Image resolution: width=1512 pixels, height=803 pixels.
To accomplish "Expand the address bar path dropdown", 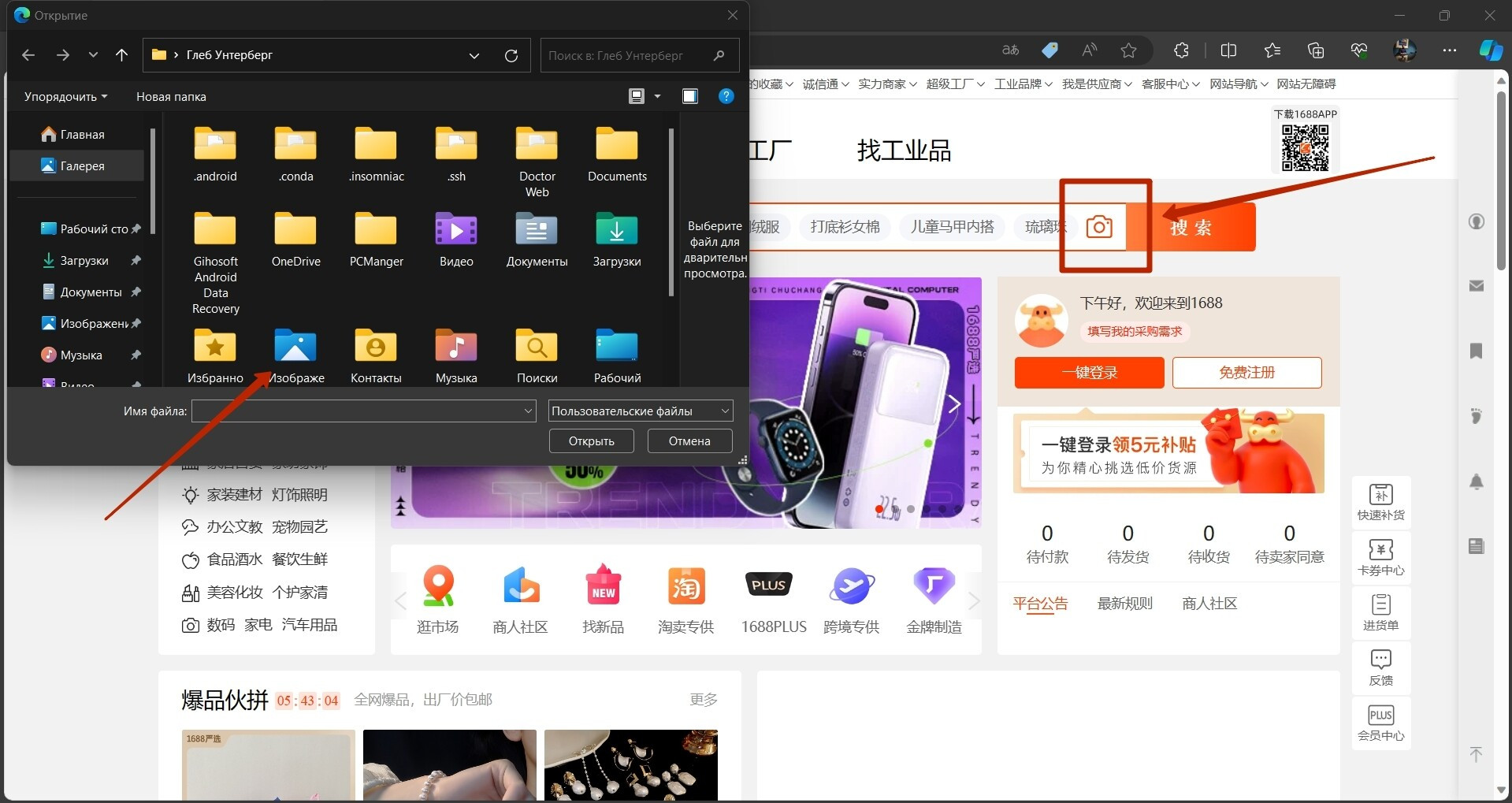I will point(474,55).
